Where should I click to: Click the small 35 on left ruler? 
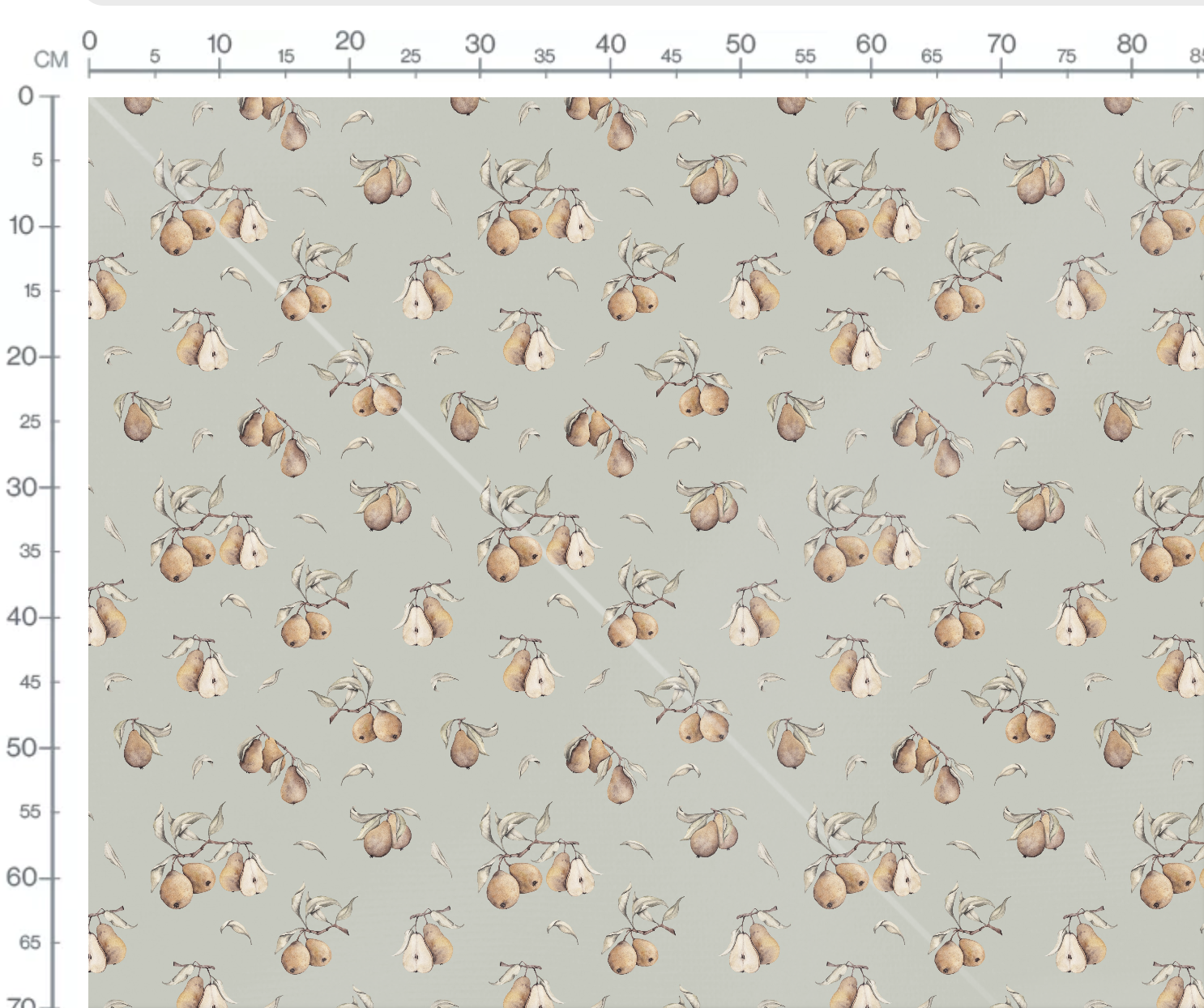(x=30, y=551)
